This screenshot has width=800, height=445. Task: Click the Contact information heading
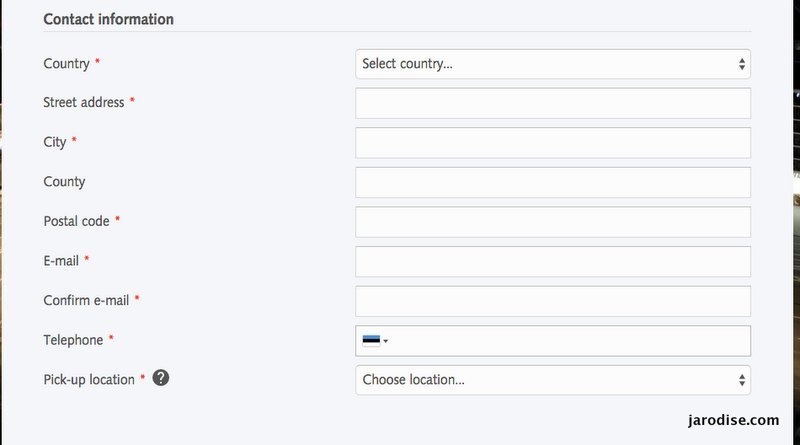pyautogui.click(x=108, y=19)
